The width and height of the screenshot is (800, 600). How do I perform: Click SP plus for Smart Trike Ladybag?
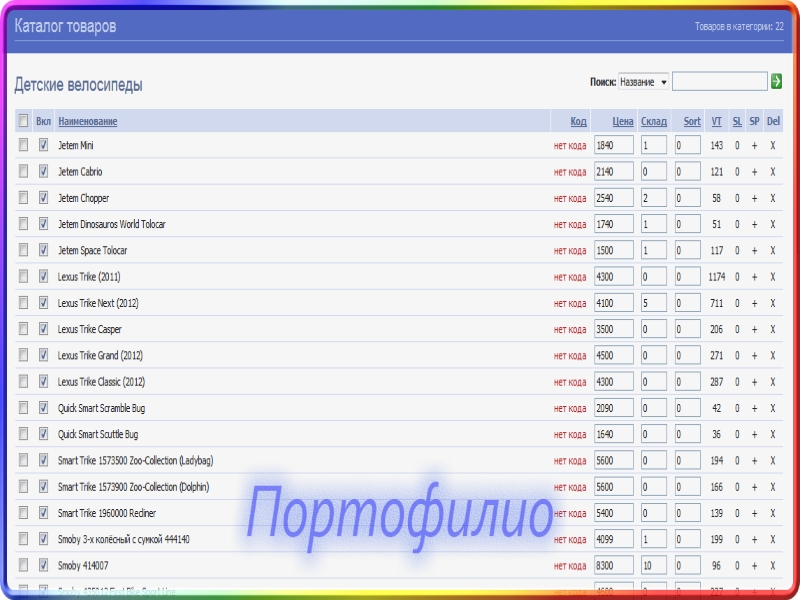(x=754, y=461)
